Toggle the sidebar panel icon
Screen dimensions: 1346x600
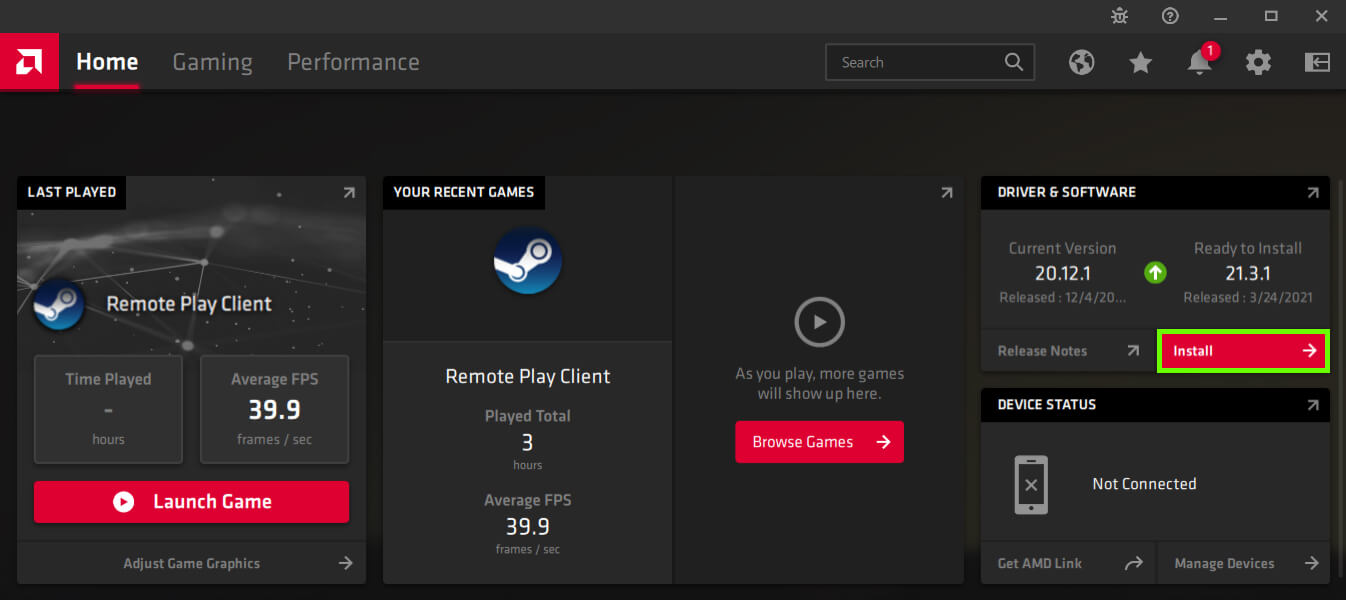1317,62
